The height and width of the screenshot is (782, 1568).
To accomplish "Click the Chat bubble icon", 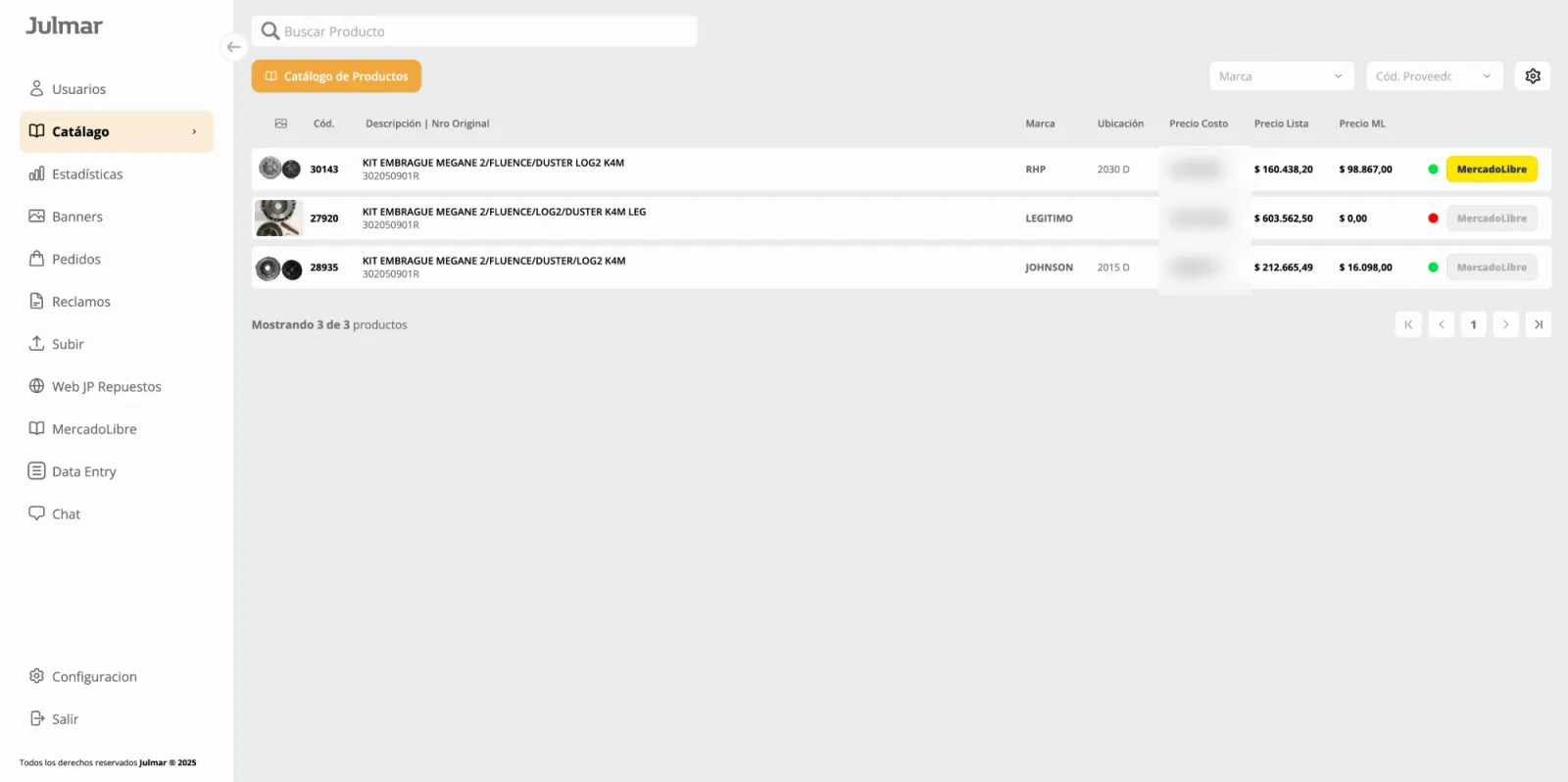I will [36, 513].
